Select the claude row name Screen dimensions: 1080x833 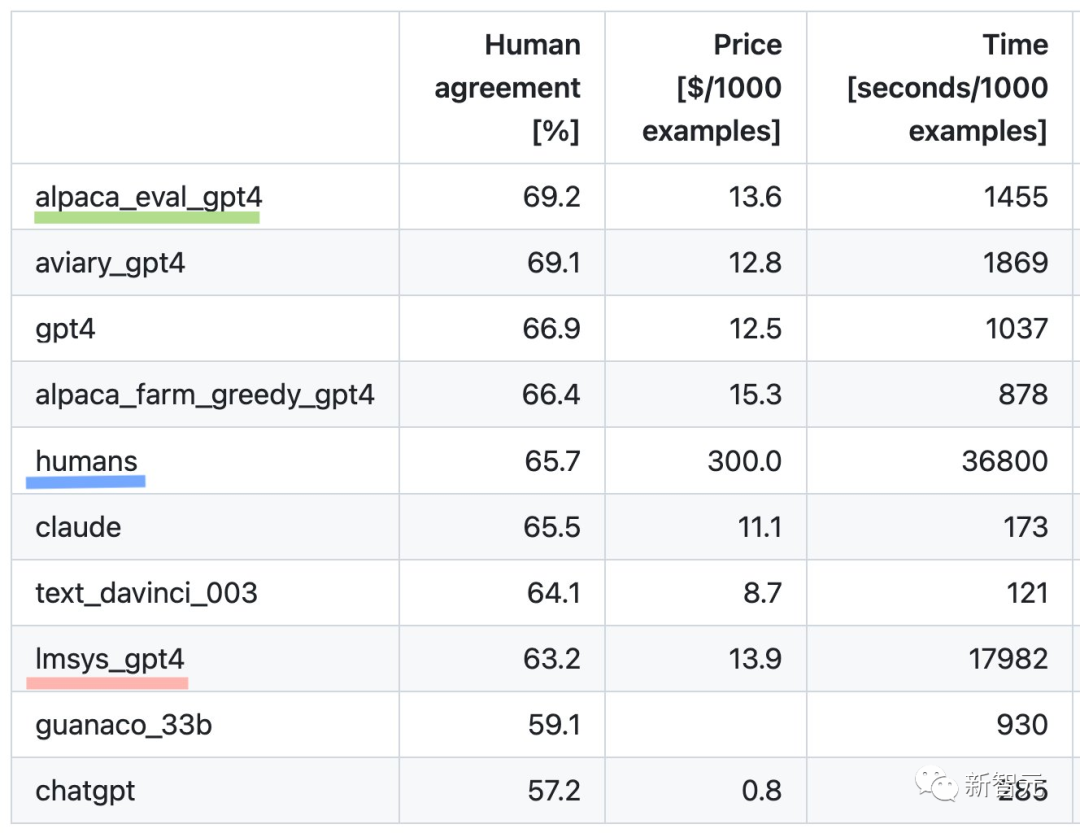pyautogui.click(x=78, y=527)
